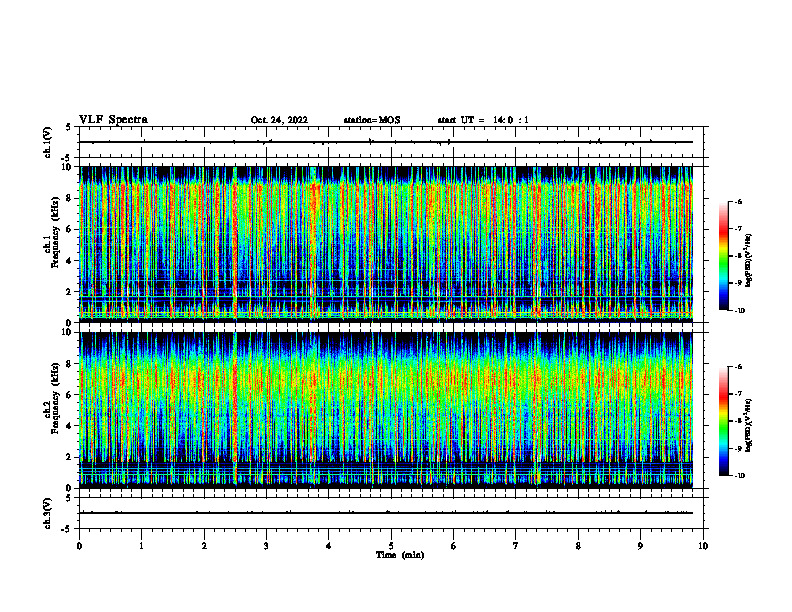Click the "2" tick on ch.2 frequency axis

pos(69,457)
